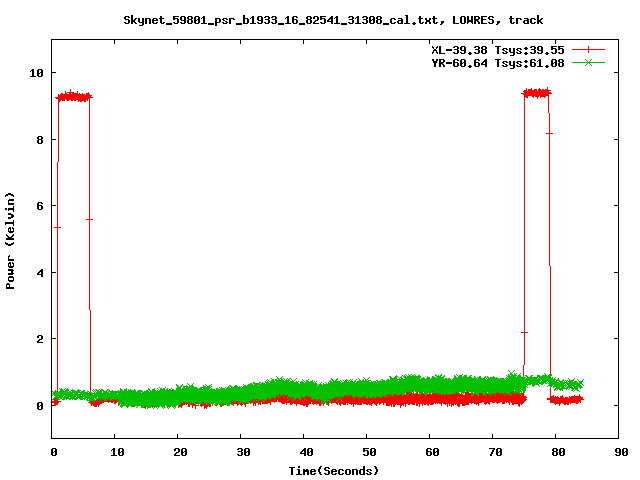Click y-axis tick label 6
This screenshot has height=480, width=640.
[x=40, y=206]
